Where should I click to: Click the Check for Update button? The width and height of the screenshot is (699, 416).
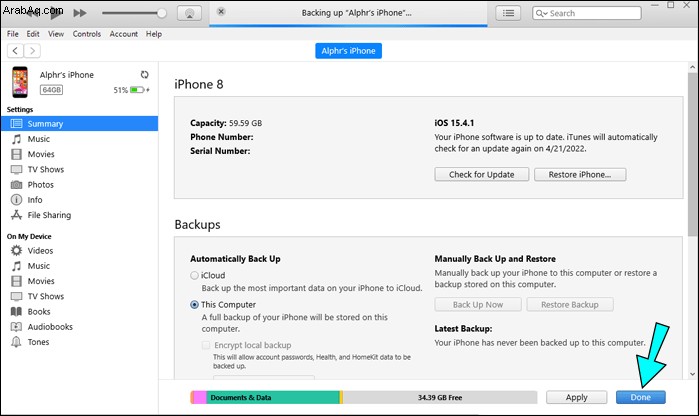[x=481, y=175]
